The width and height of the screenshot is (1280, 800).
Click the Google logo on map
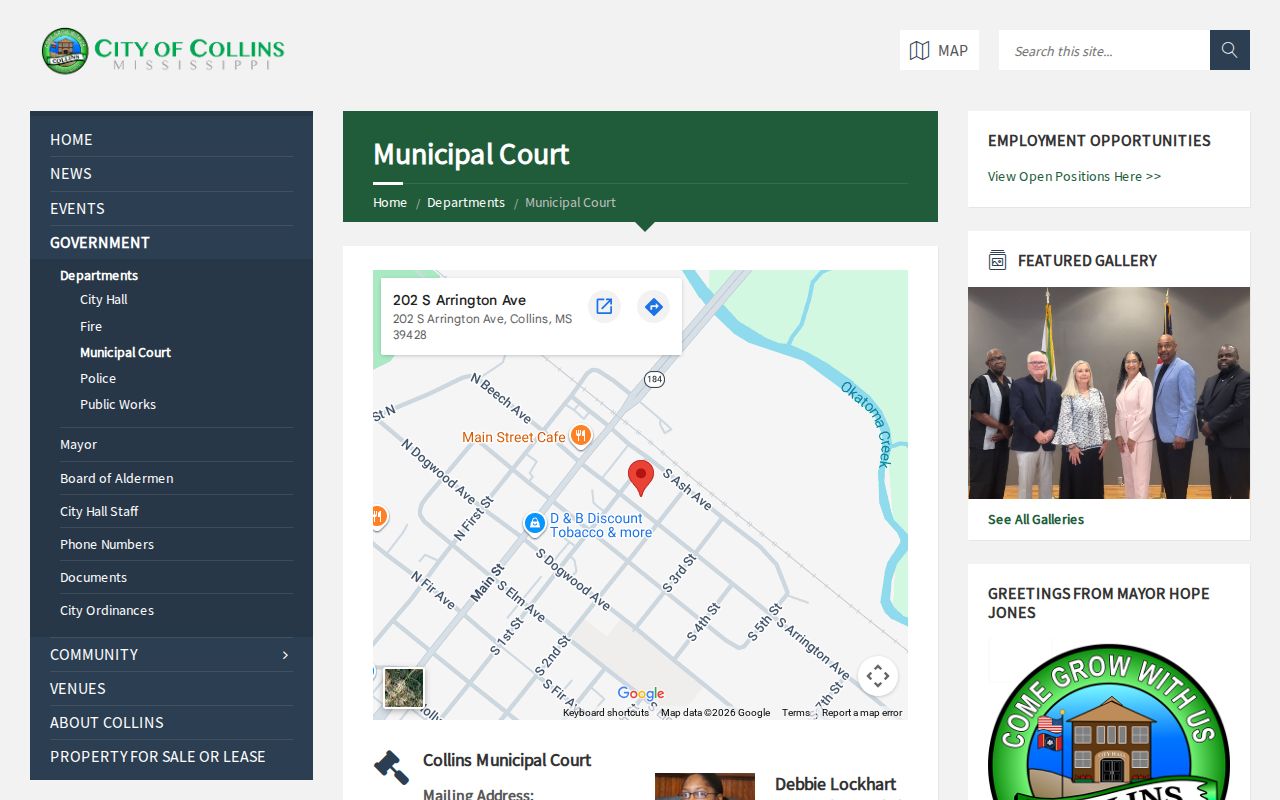coord(641,693)
